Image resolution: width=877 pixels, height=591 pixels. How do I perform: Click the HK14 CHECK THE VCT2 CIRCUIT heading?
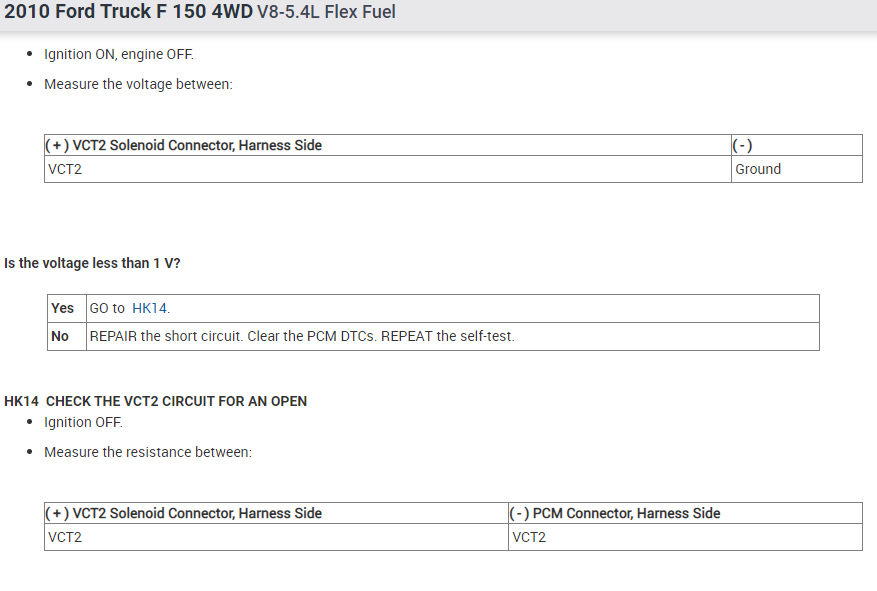(x=155, y=401)
